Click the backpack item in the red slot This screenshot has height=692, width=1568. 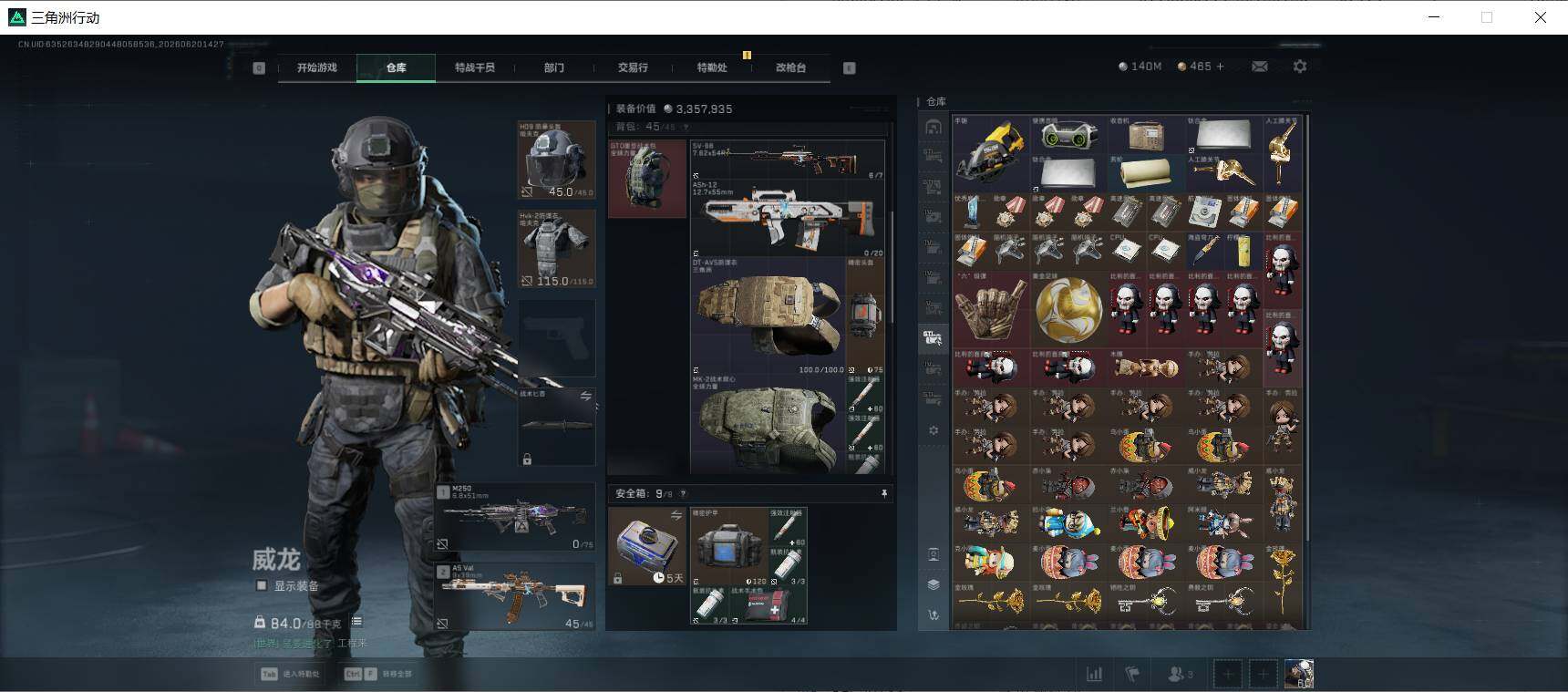(647, 179)
